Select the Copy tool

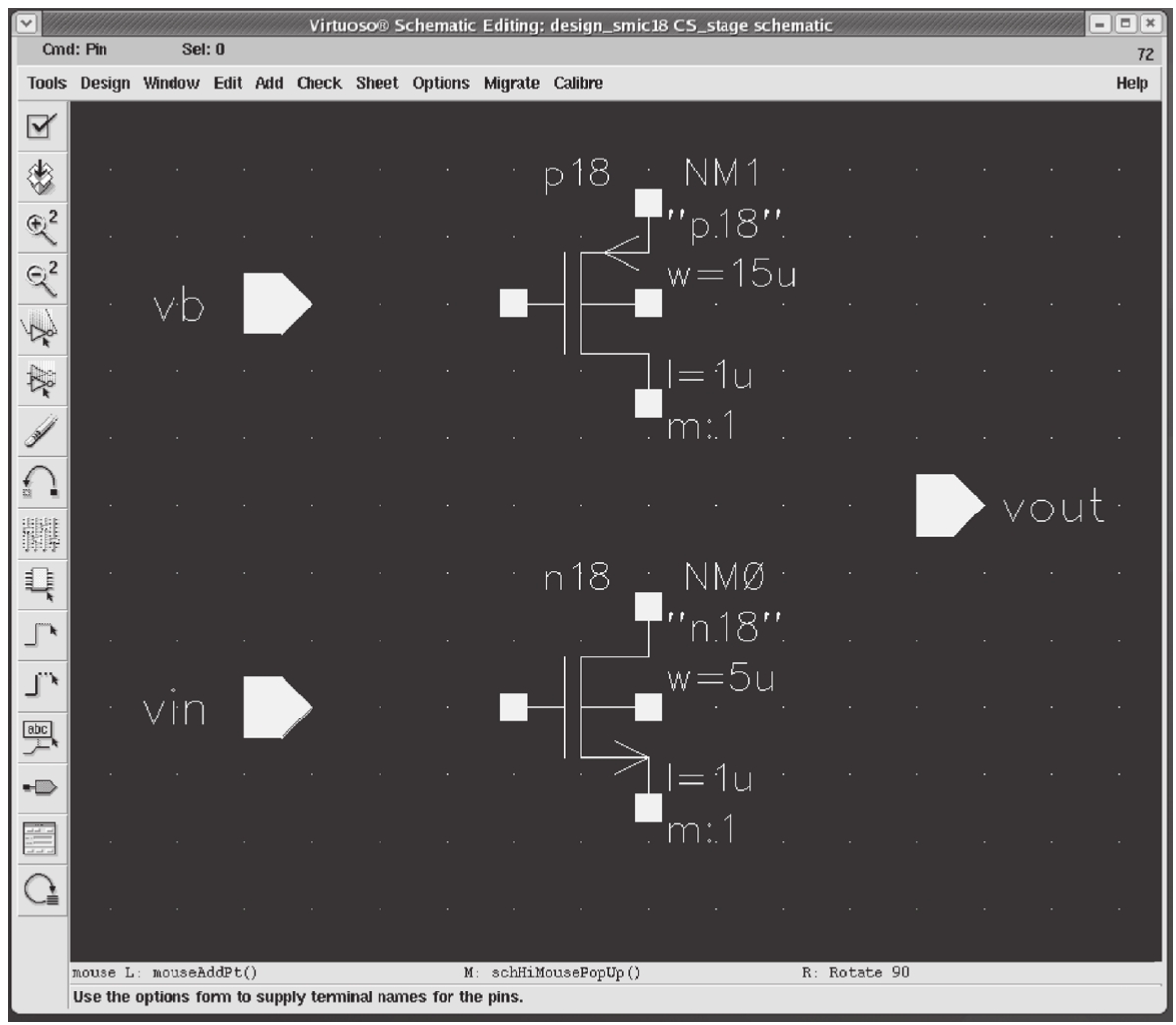coord(41,380)
